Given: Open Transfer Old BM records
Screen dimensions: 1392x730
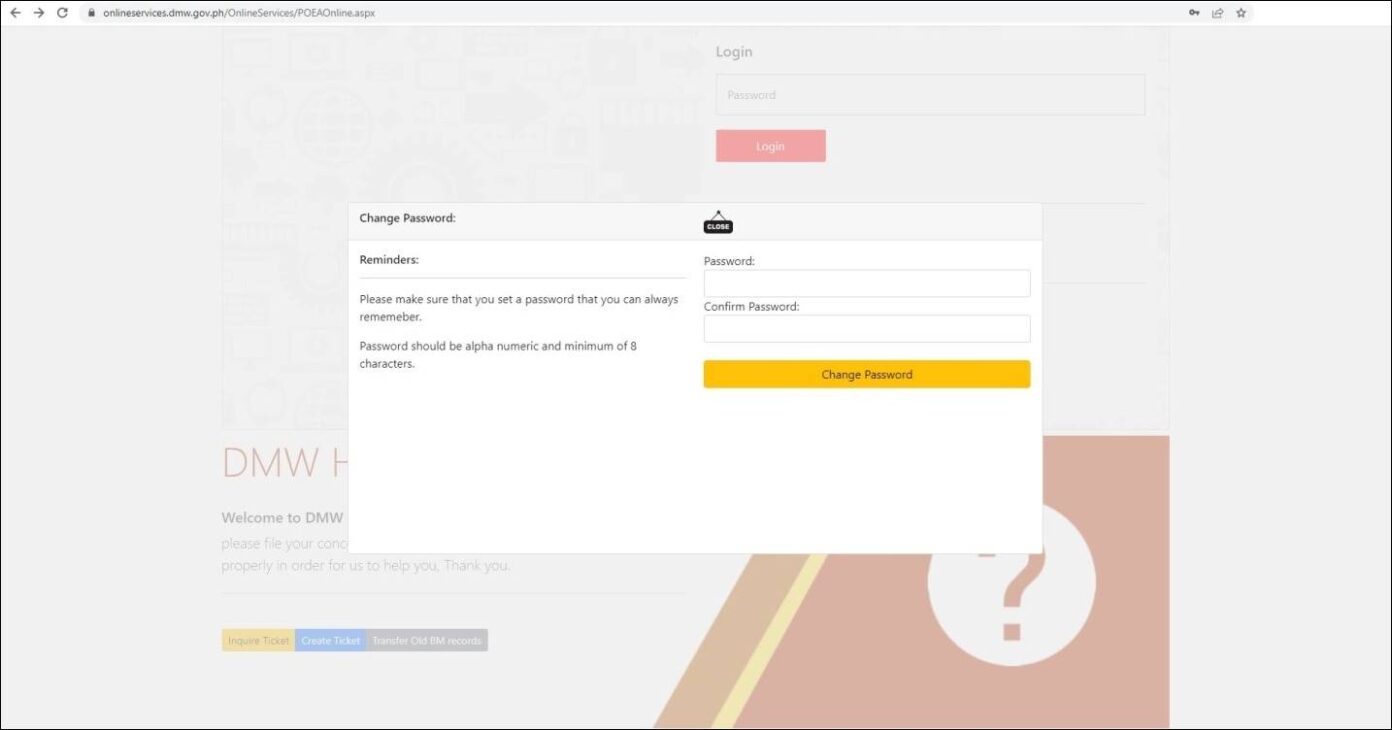Looking at the screenshot, I should click(427, 640).
